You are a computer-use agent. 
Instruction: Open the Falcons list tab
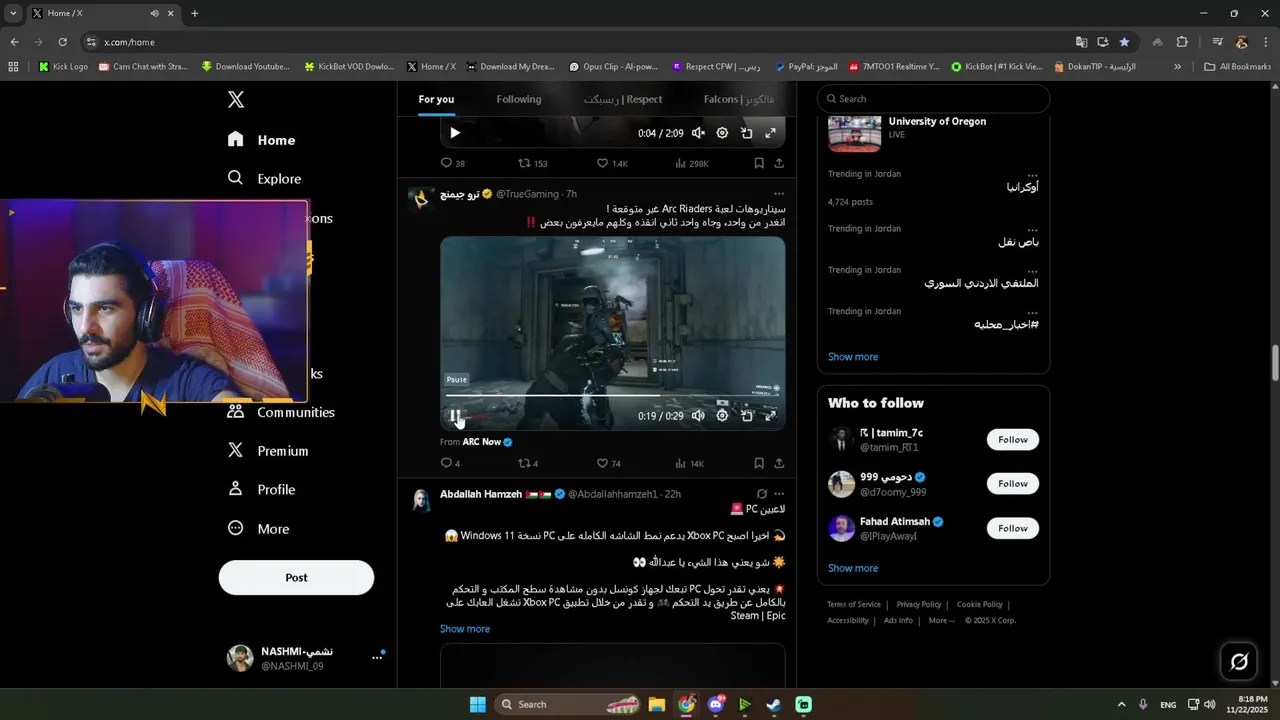coord(739,99)
